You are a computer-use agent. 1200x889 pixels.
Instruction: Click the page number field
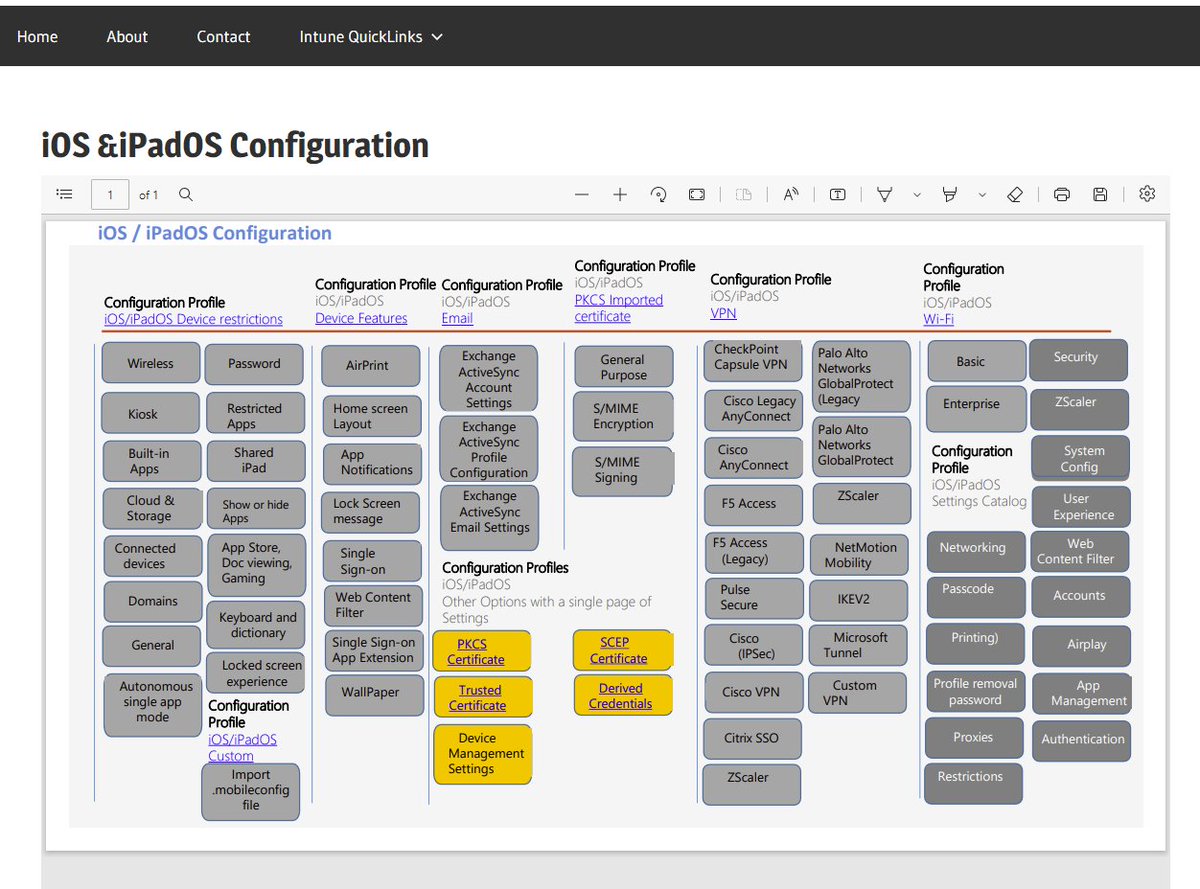point(110,195)
